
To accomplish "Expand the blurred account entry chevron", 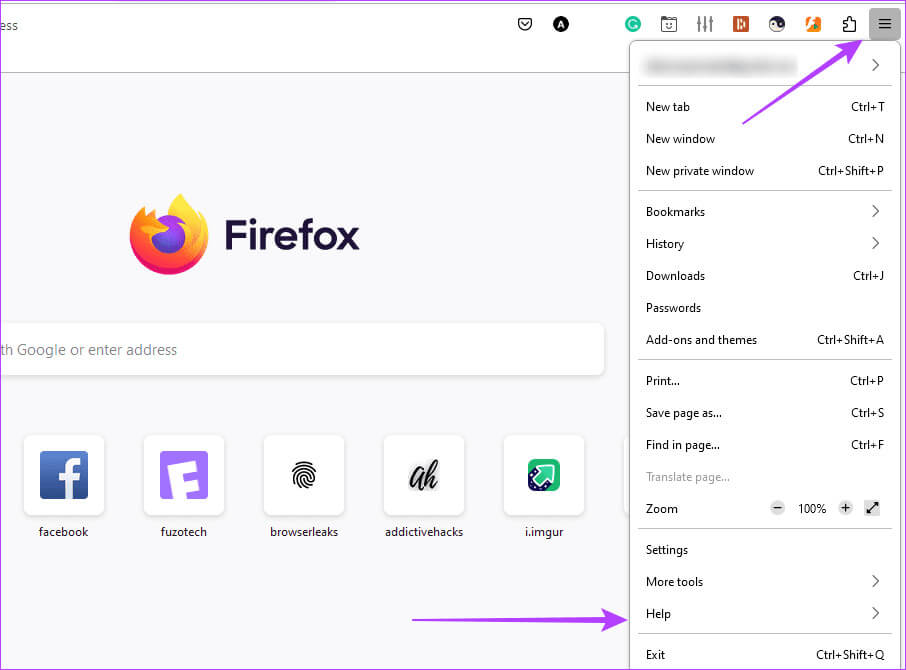I will click(875, 65).
